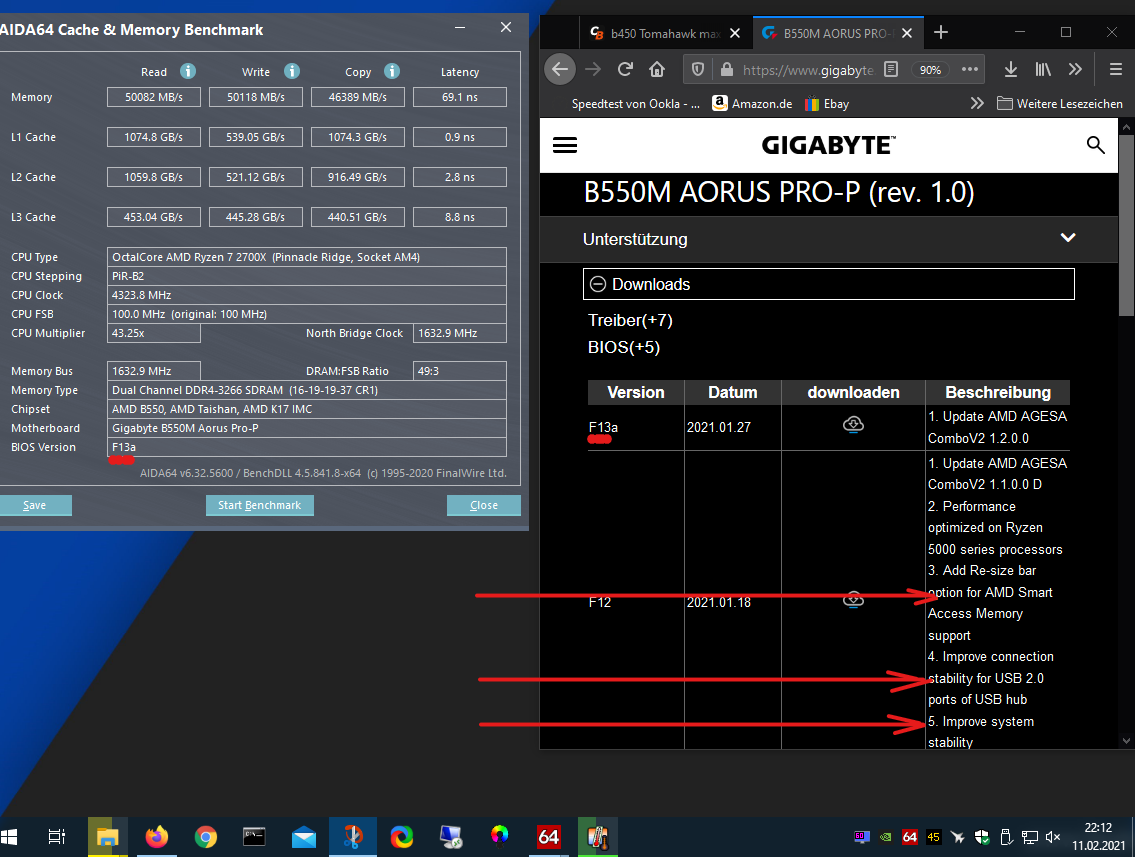Screen dimensions: 1135x857
Task: Toggle reader view in address bar
Action: pos(891,69)
